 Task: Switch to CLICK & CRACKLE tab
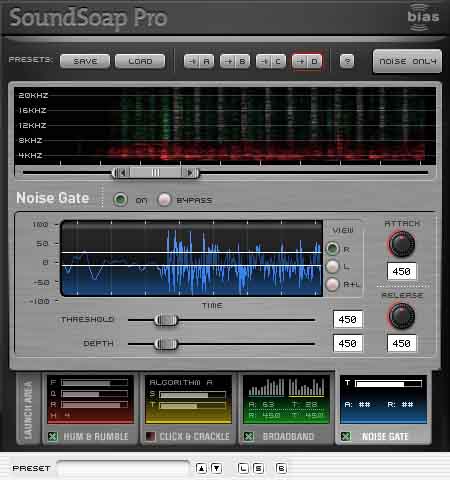pos(195,436)
